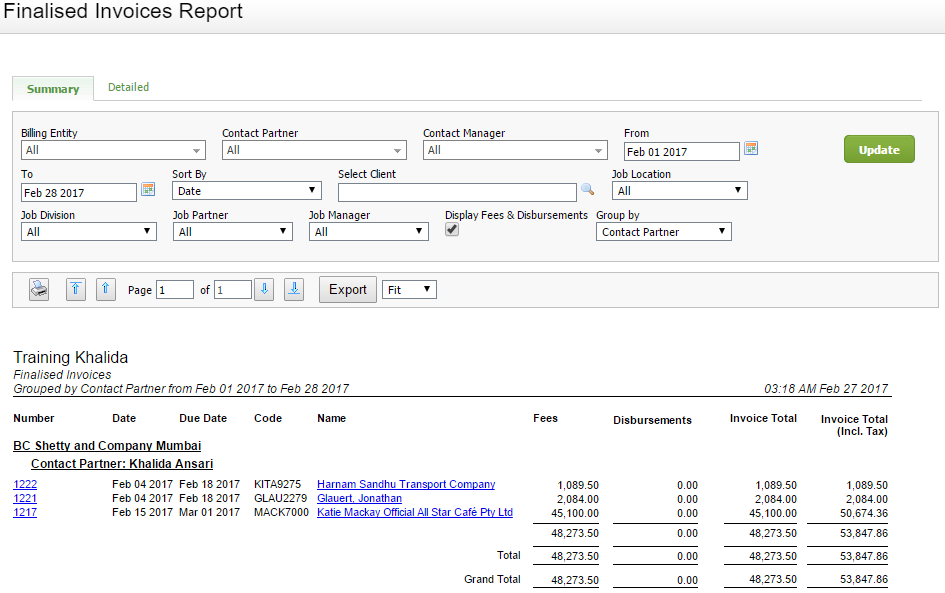945x593 pixels.
Task: Open the Billing Entity dropdown
Action: [x=112, y=150]
